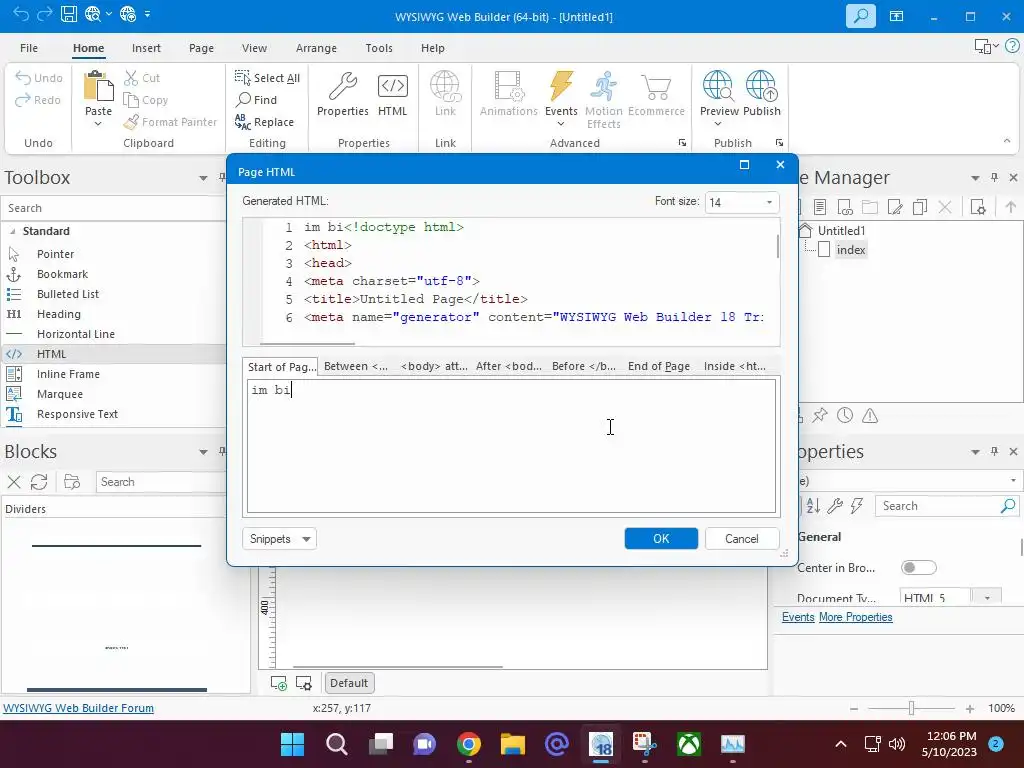Screen dimensions: 1024x768
Task: Collapse the Standard toolbox category
Action: point(12,231)
